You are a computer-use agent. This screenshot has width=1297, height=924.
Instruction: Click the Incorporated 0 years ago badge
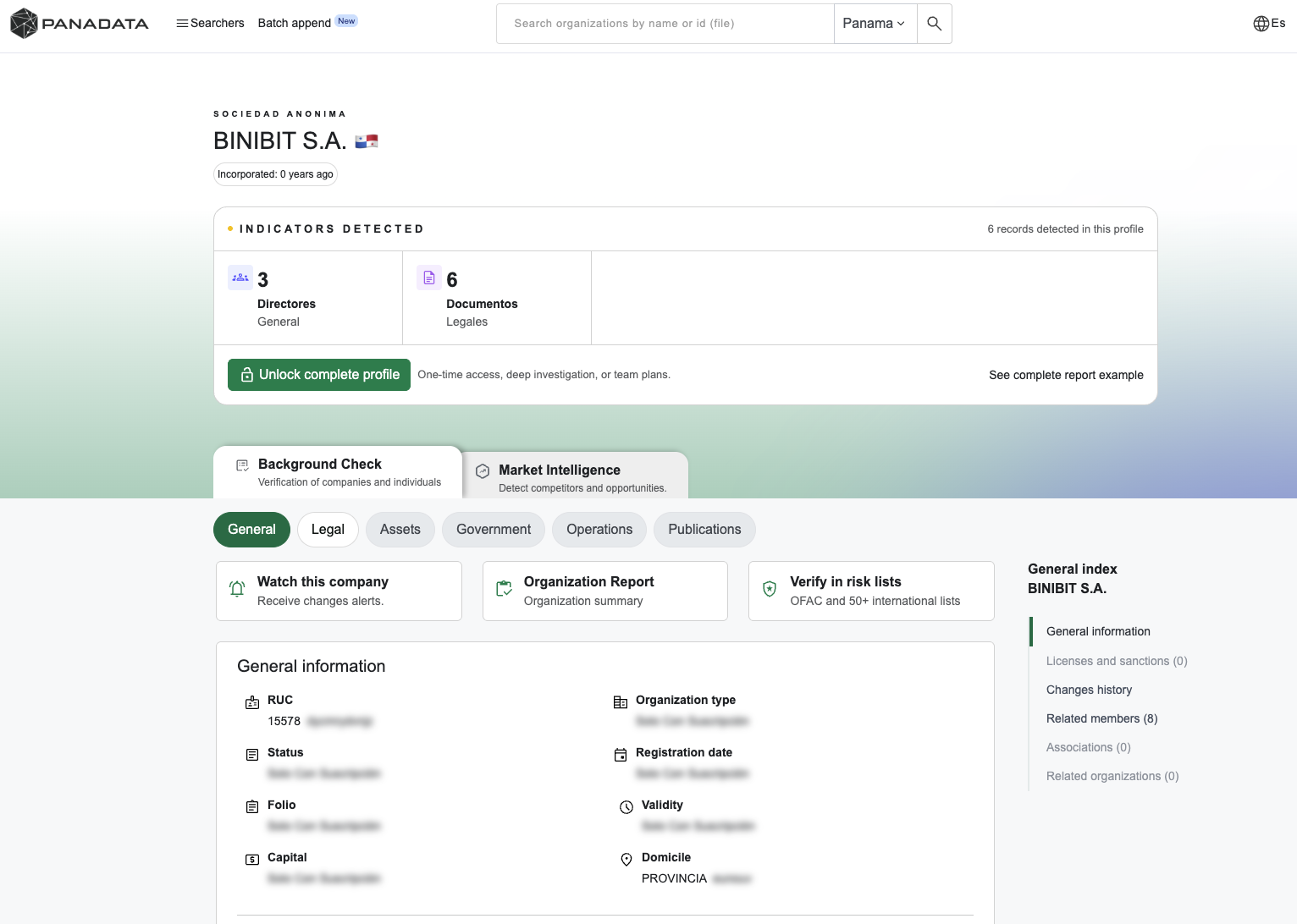coord(275,174)
